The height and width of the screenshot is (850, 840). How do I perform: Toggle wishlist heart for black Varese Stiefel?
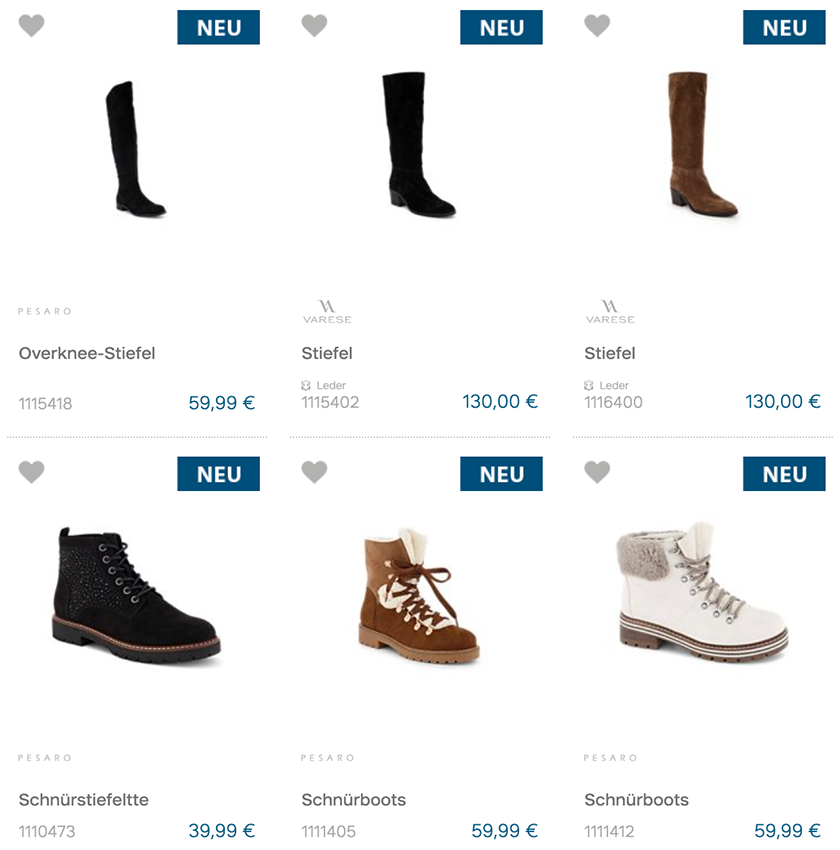[314, 25]
